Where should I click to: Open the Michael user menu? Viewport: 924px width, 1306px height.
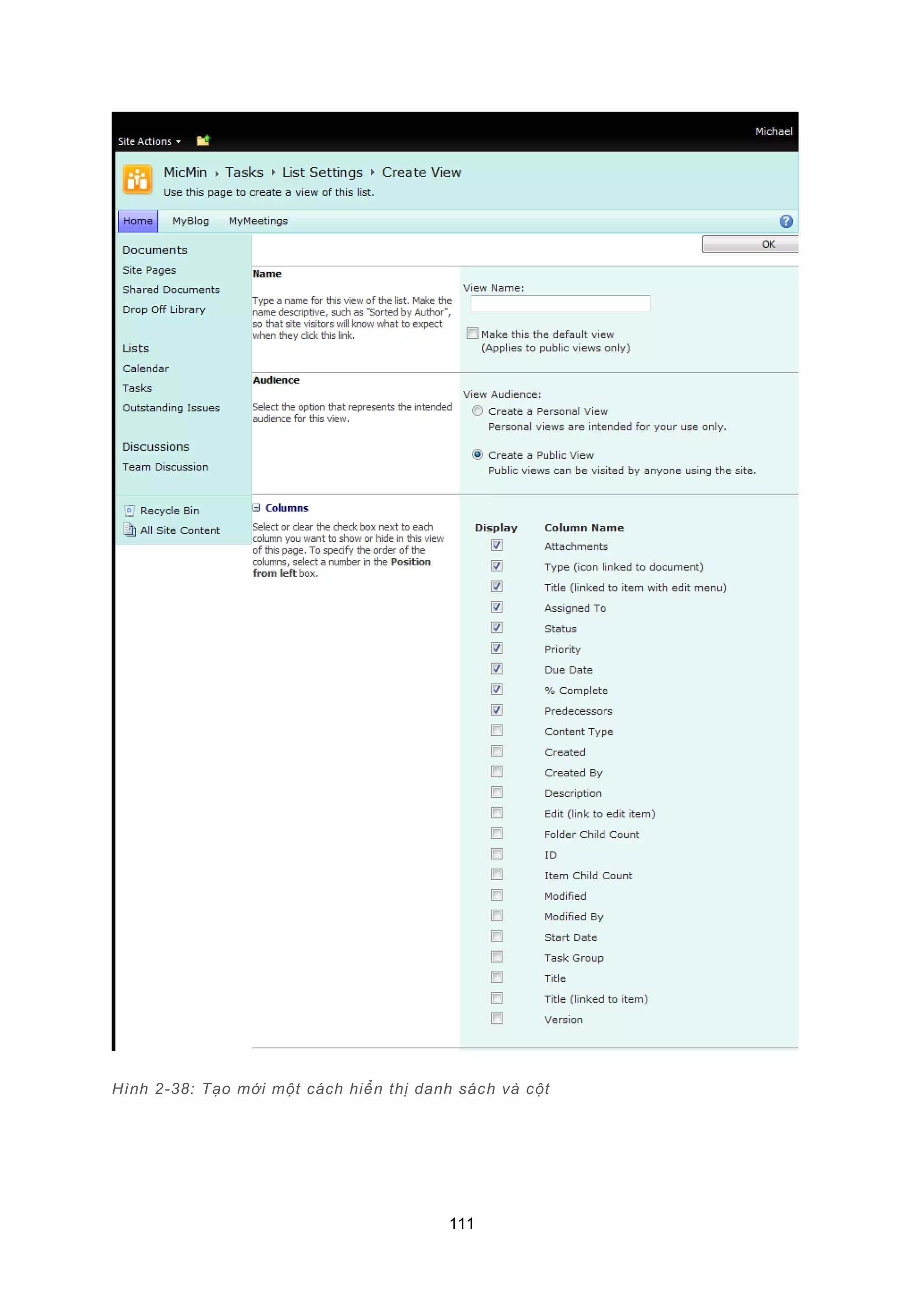pyautogui.click(x=773, y=131)
